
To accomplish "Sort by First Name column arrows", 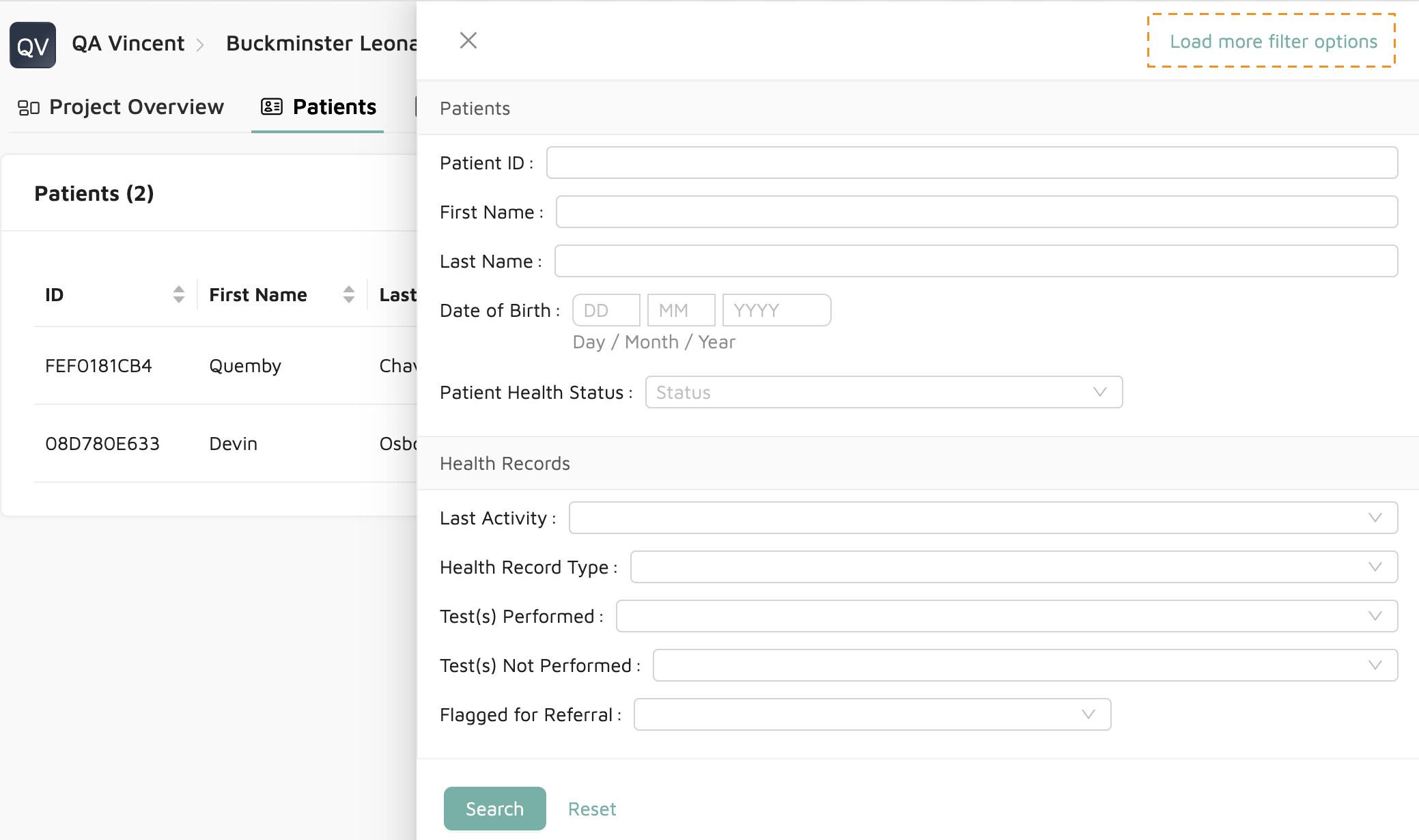I will 349,294.
